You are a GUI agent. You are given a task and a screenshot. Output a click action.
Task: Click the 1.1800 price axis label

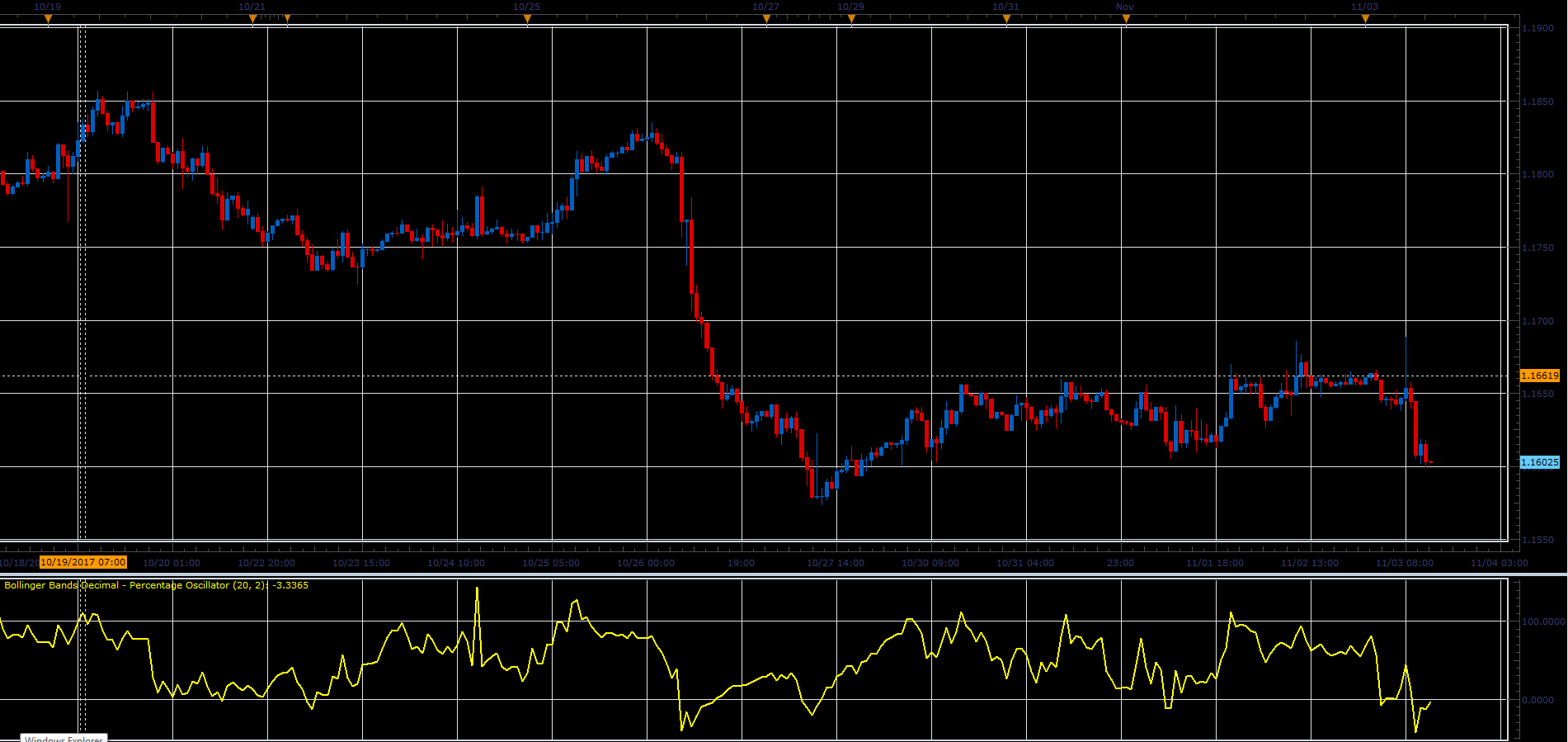coord(1537,174)
